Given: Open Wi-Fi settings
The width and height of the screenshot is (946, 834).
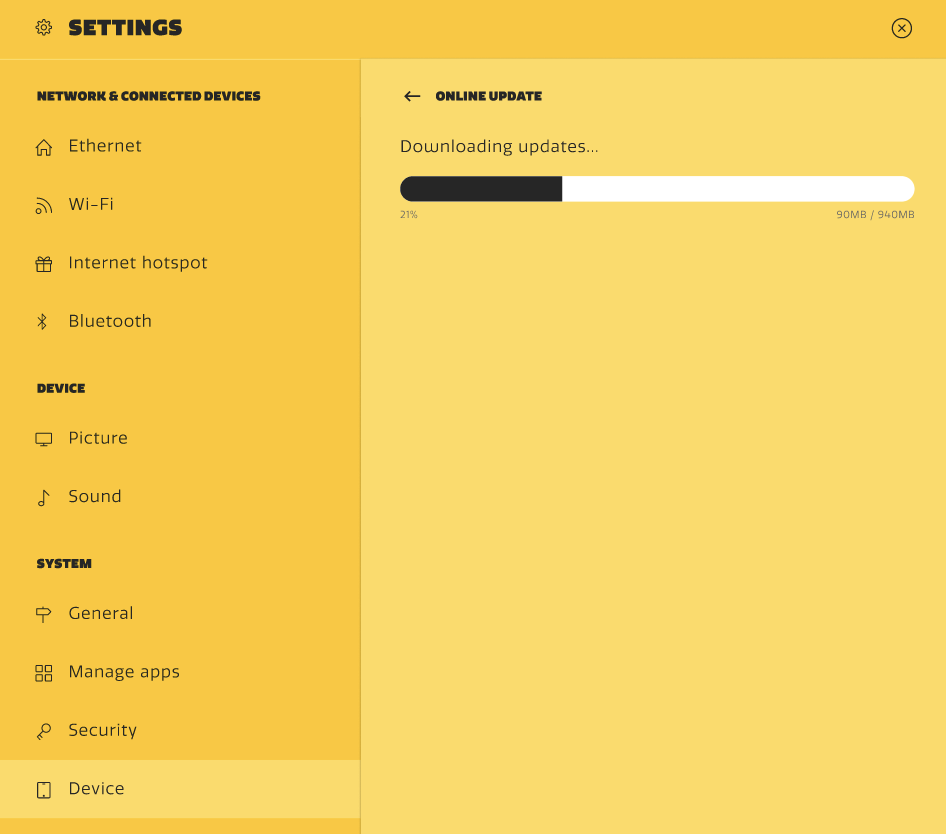Looking at the screenshot, I should pyautogui.click(x=180, y=205).
